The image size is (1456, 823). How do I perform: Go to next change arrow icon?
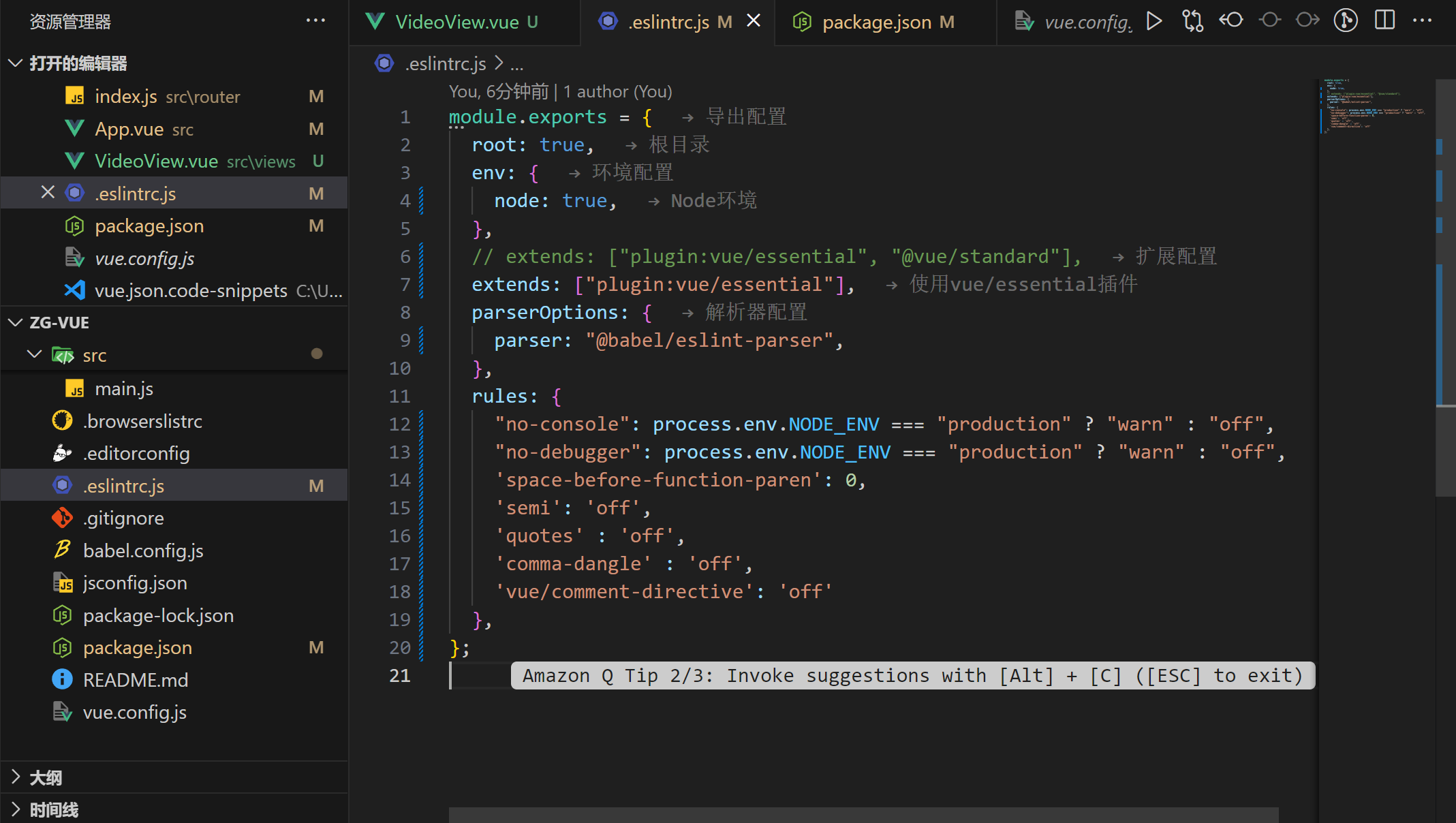1307,20
